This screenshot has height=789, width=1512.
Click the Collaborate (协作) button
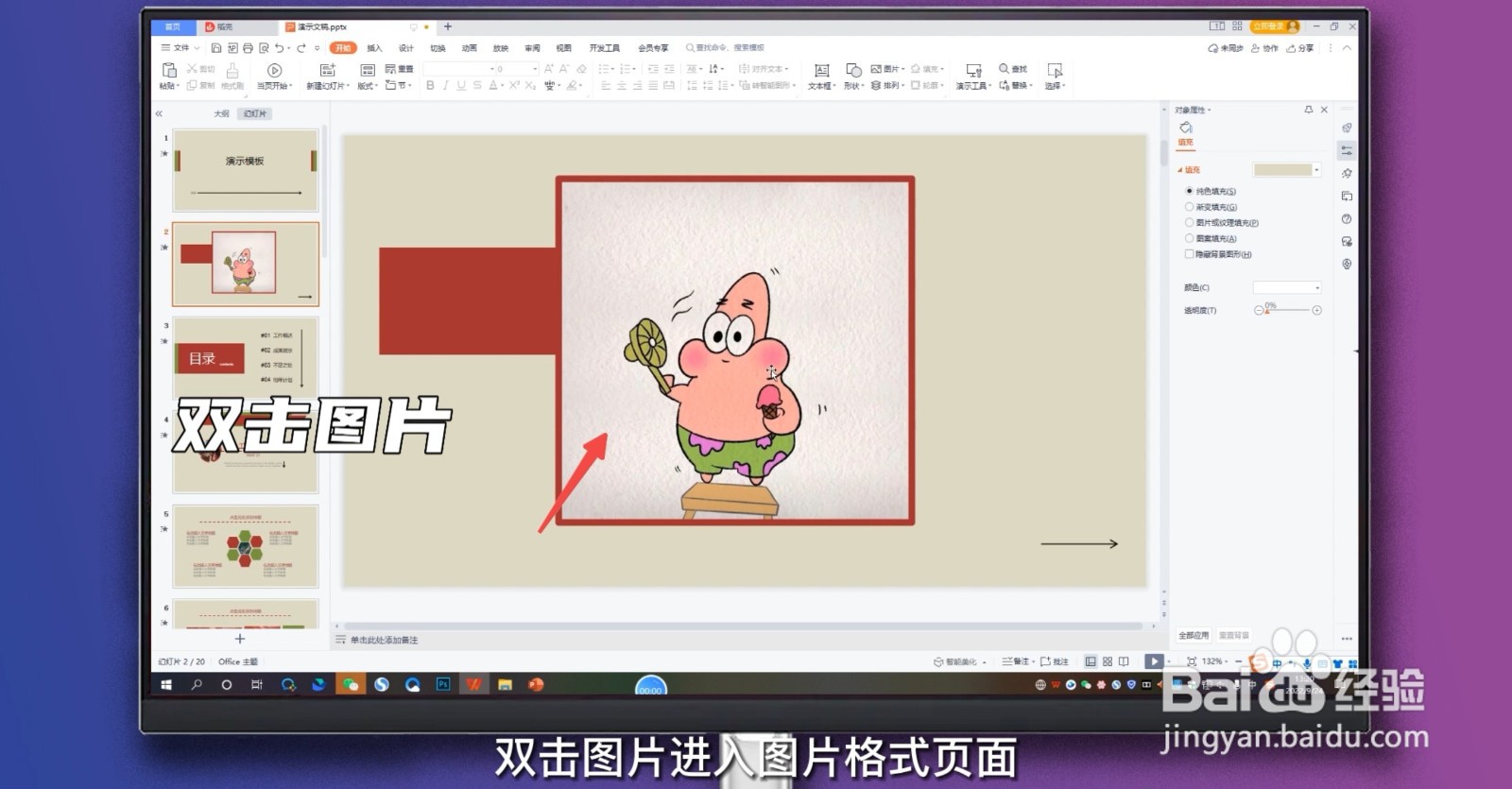(1264, 48)
